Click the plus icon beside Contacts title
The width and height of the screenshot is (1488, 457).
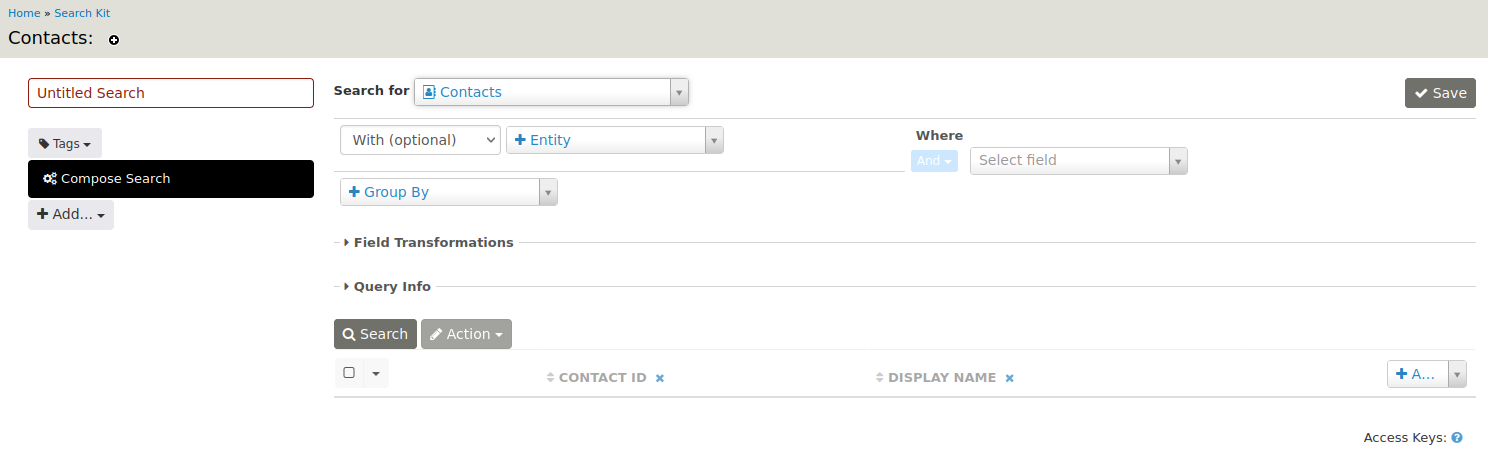(114, 40)
